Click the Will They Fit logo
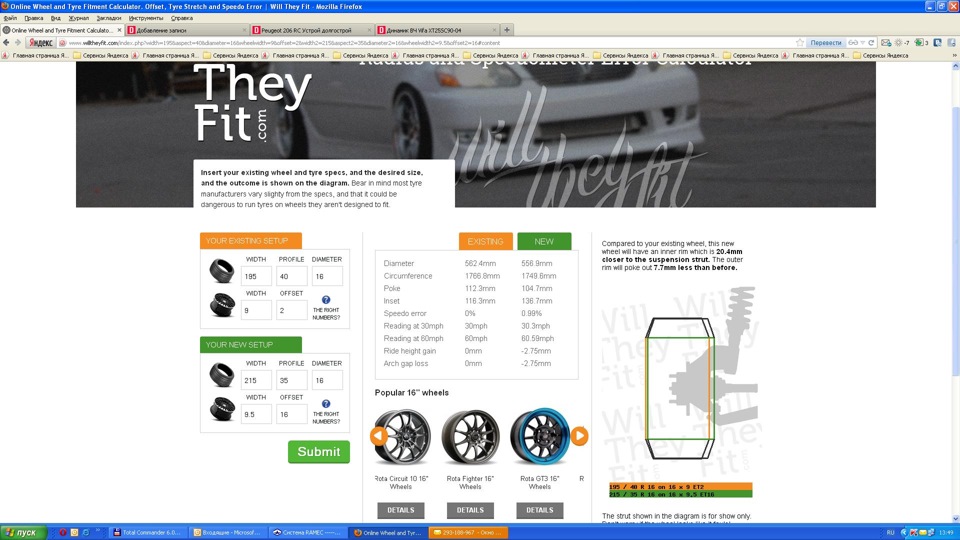The width and height of the screenshot is (960, 540). [x=252, y=102]
